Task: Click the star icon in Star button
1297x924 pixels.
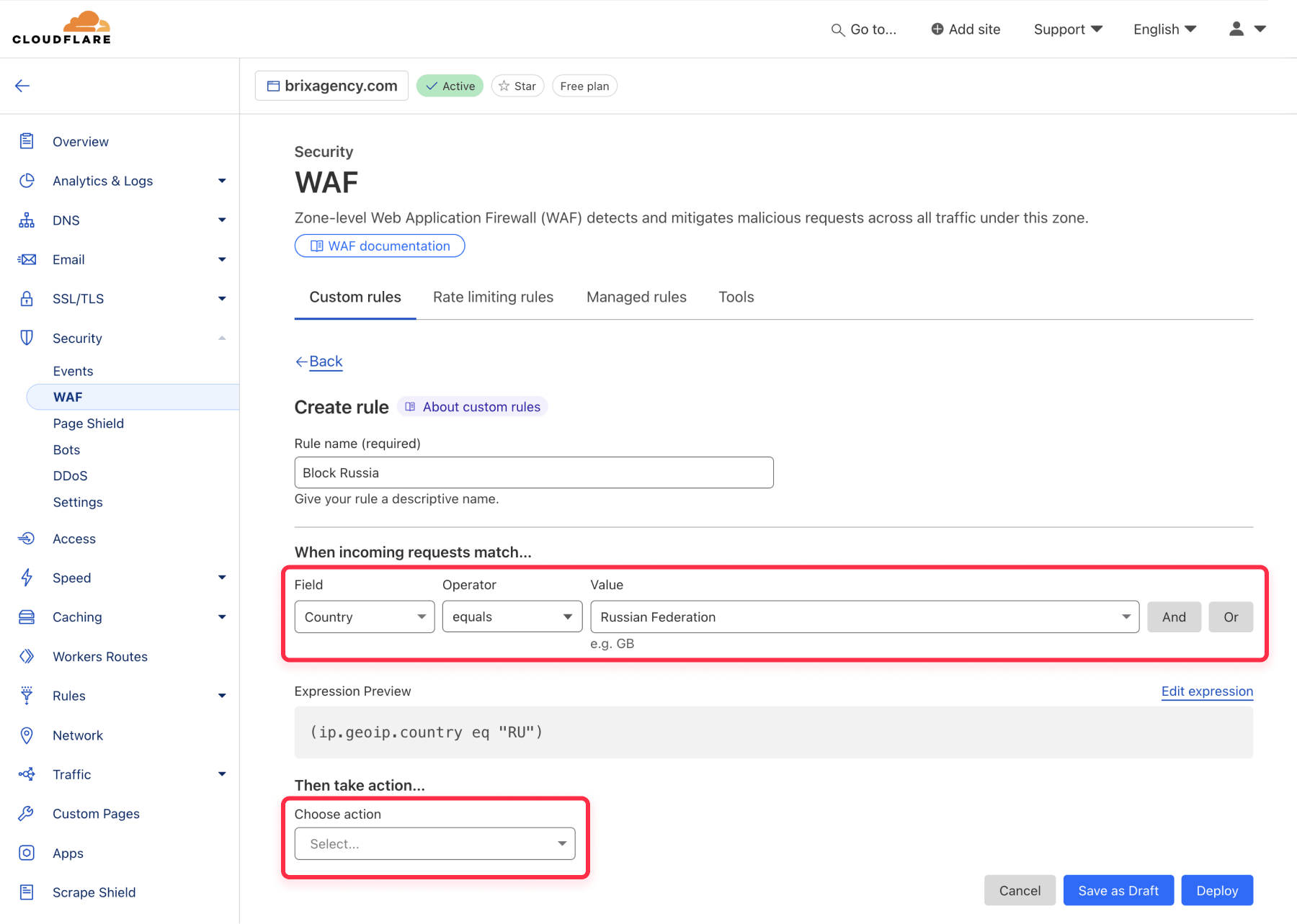Action: coord(504,86)
